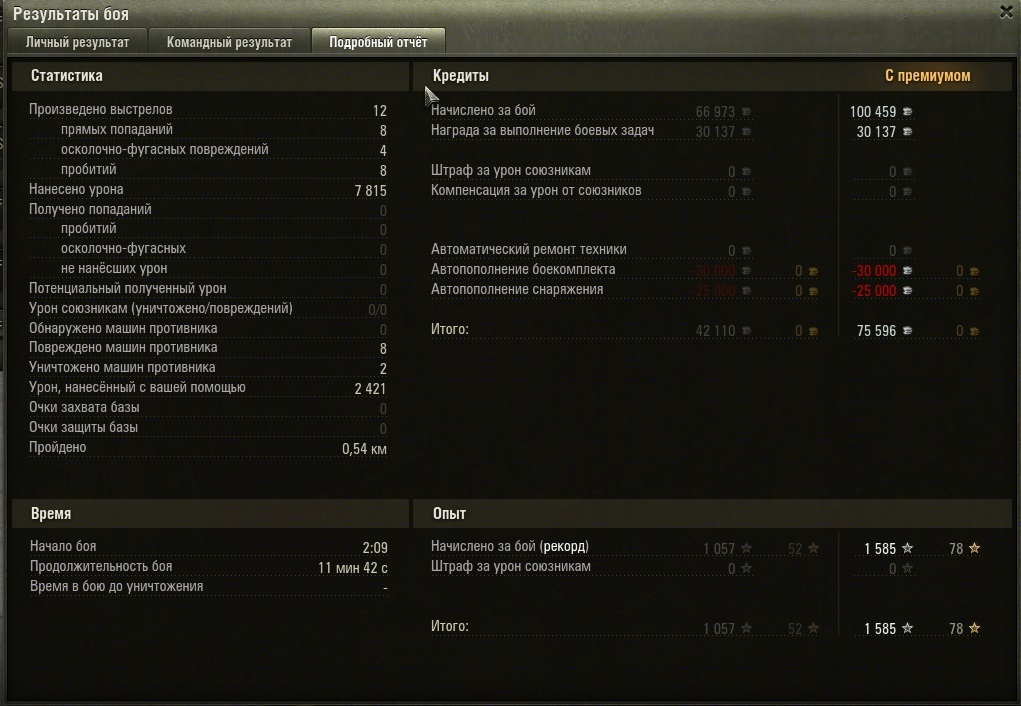Click Время в бою до уничтожения label
Screen dimensions: 1021x706
tap(117, 586)
